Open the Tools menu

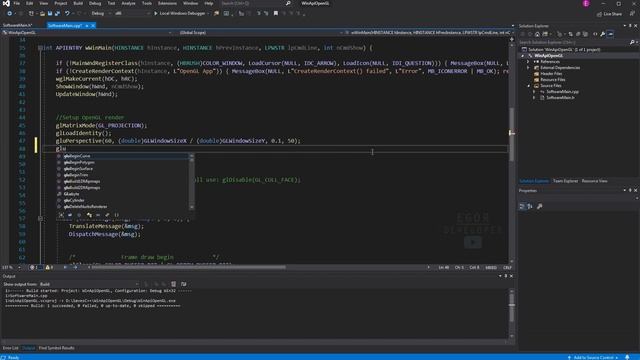click(147, 3)
